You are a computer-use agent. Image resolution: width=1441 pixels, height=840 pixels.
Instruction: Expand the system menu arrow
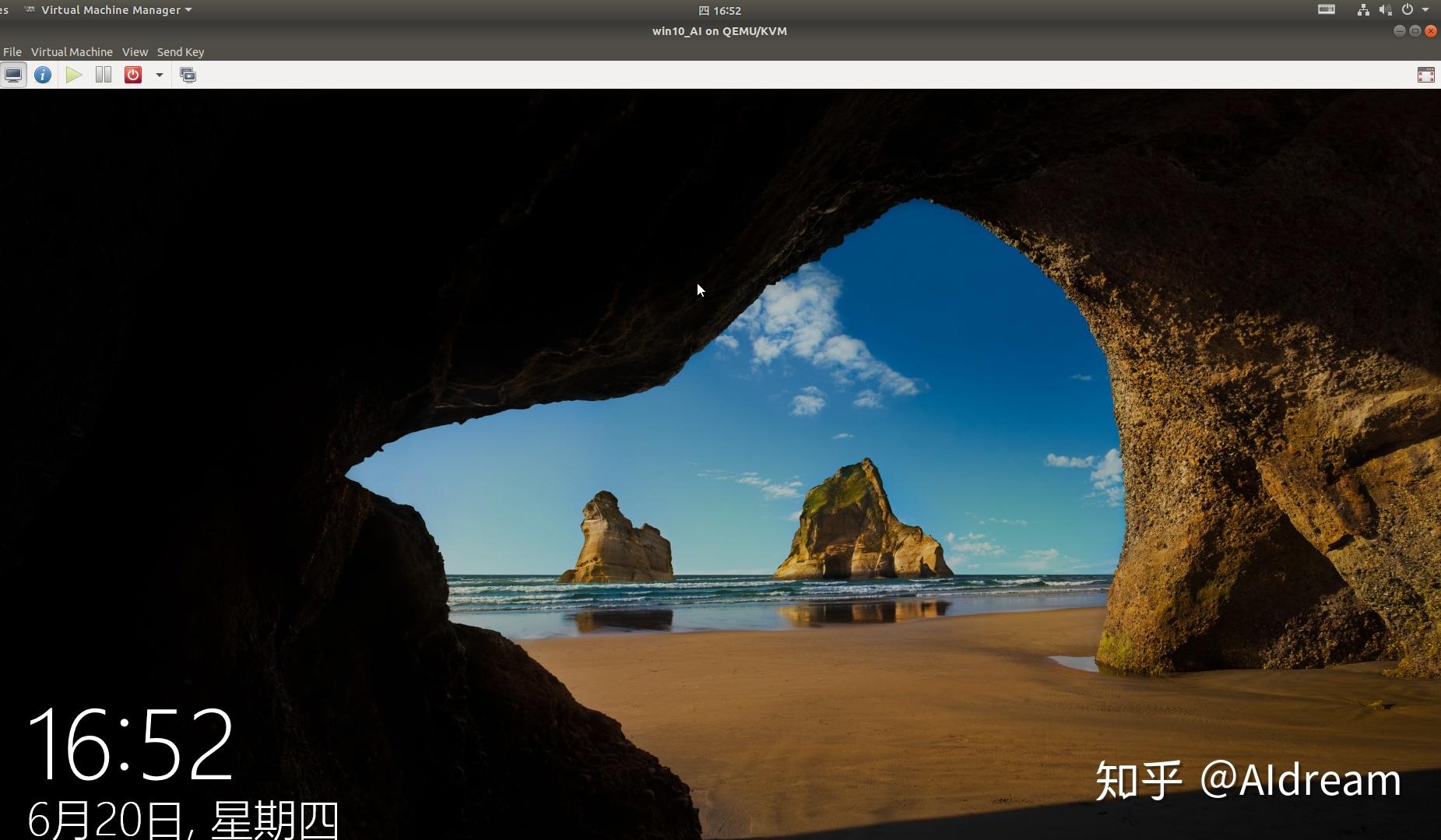pos(1425,10)
